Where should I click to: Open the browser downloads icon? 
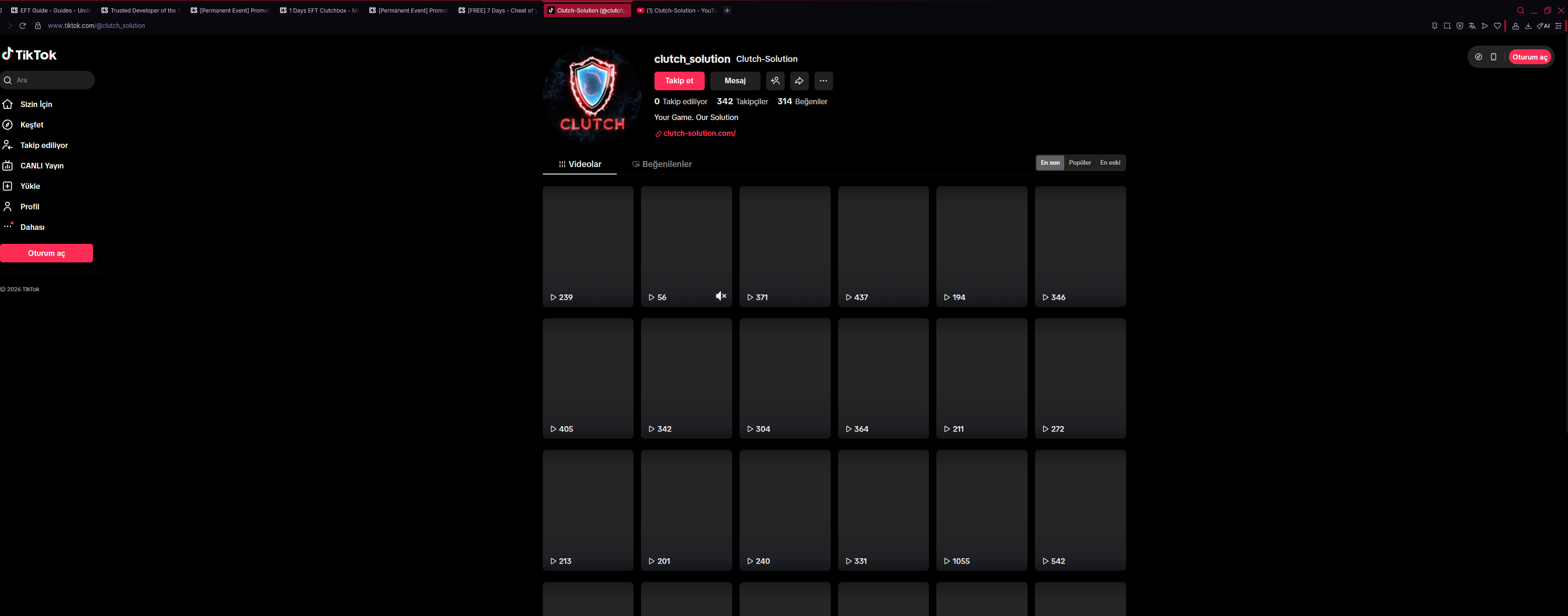pos(1528,26)
